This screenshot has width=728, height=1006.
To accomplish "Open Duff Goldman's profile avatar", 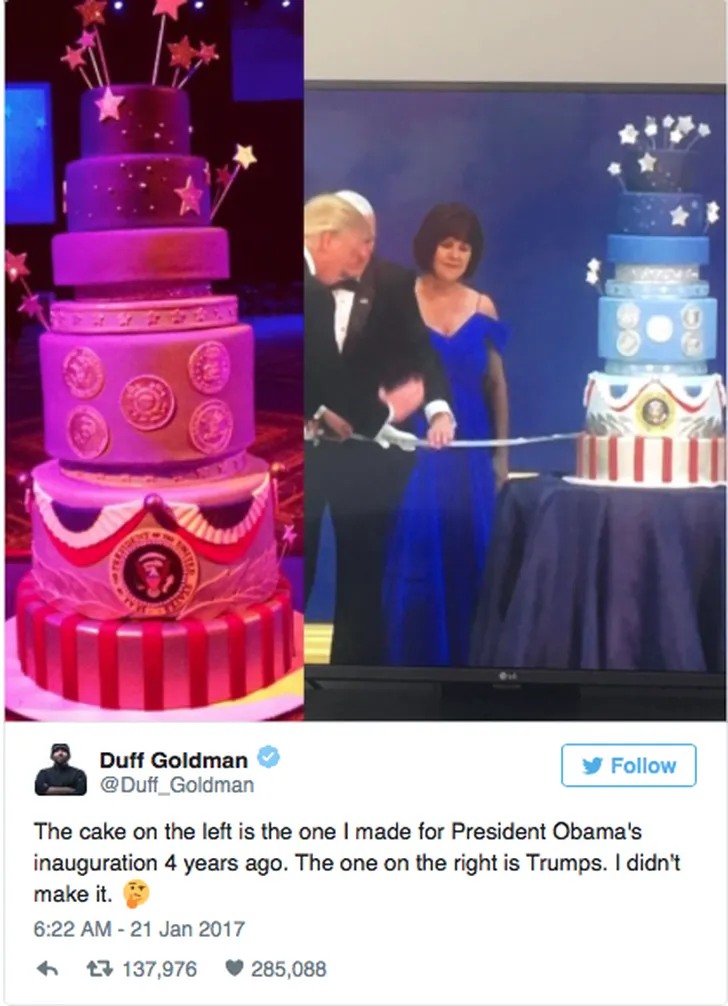I will coord(60,770).
